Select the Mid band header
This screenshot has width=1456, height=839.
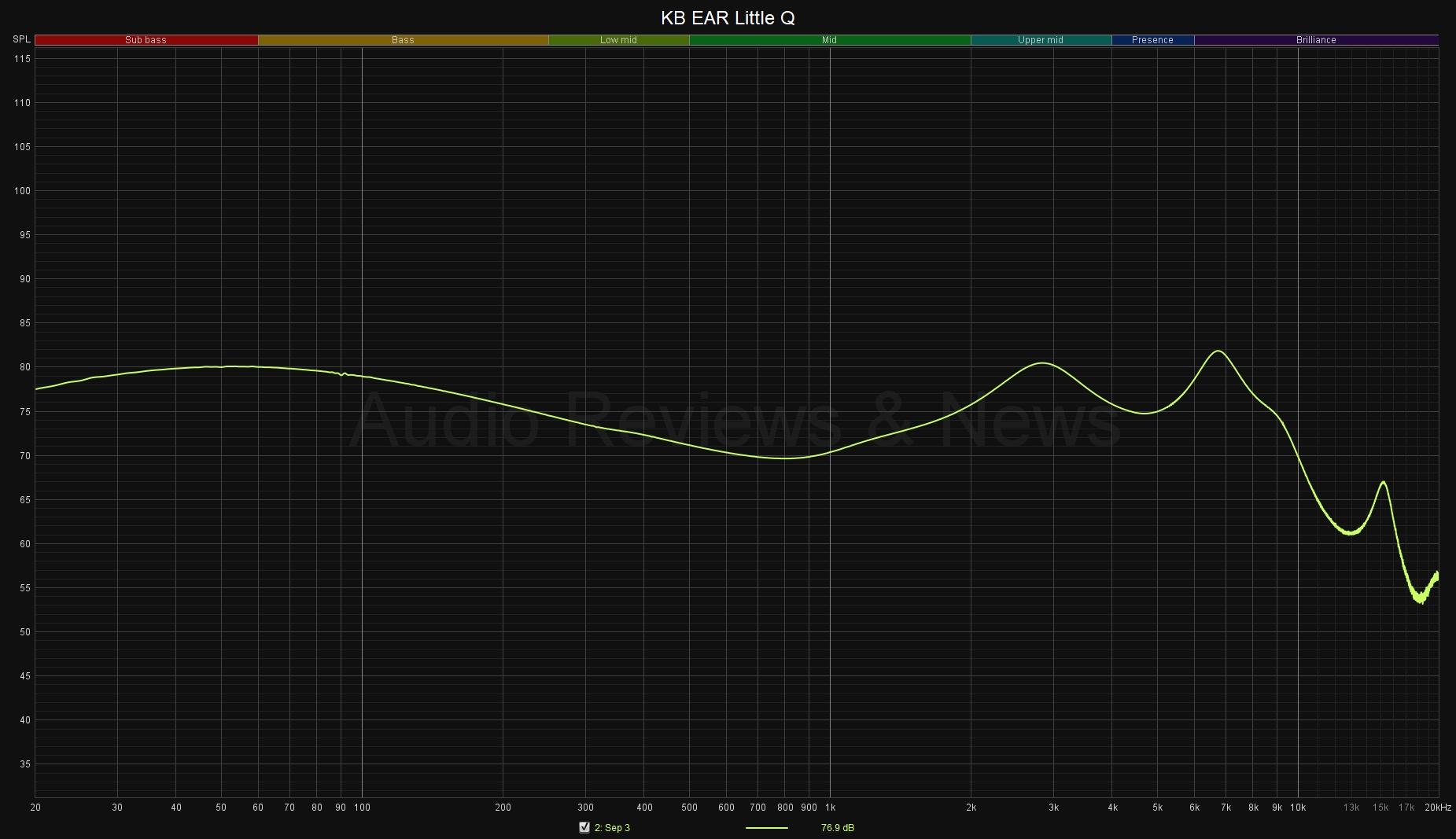829,40
